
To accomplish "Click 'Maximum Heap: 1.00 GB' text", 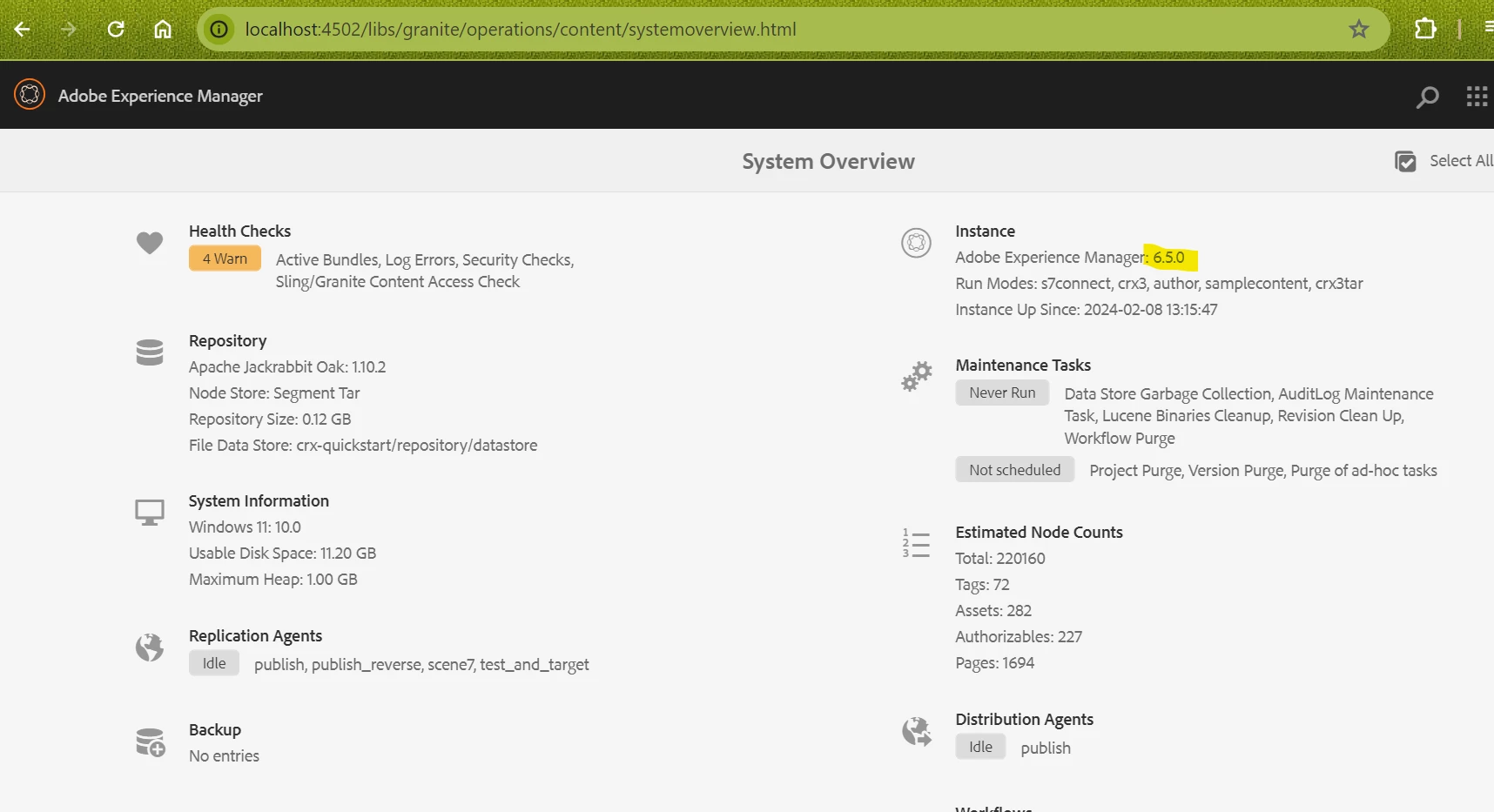I will pyautogui.click(x=273, y=580).
